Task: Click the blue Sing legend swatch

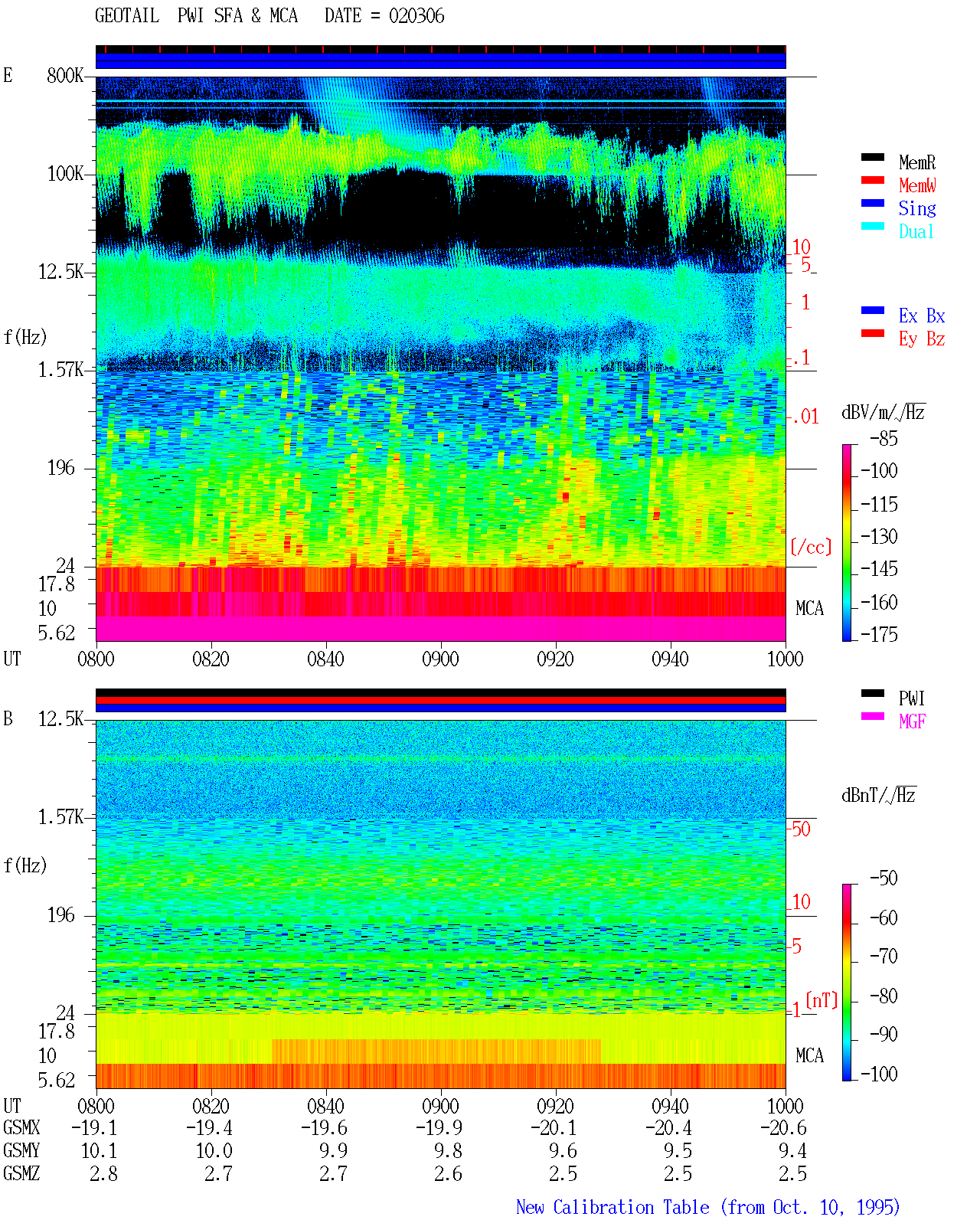Action: click(873, 204)
